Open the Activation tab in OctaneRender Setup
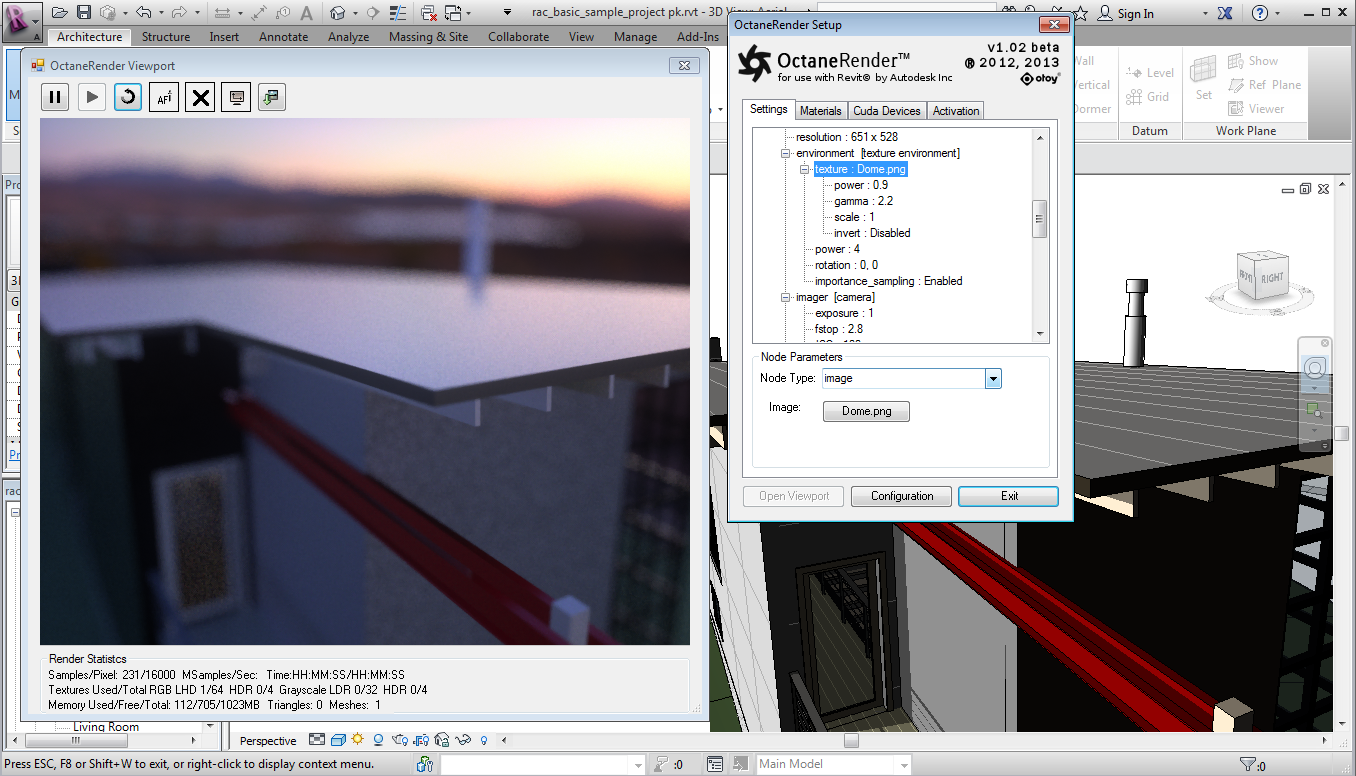 pyautogui.click(x=956, y=111)
